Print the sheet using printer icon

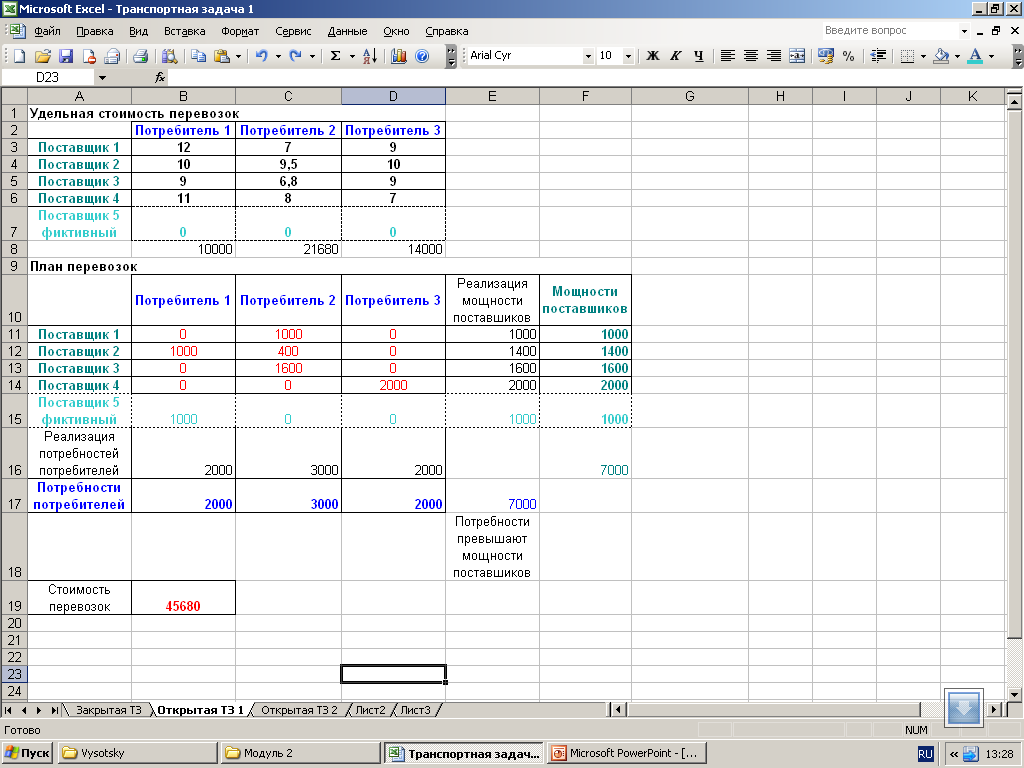tap(140, 56)
